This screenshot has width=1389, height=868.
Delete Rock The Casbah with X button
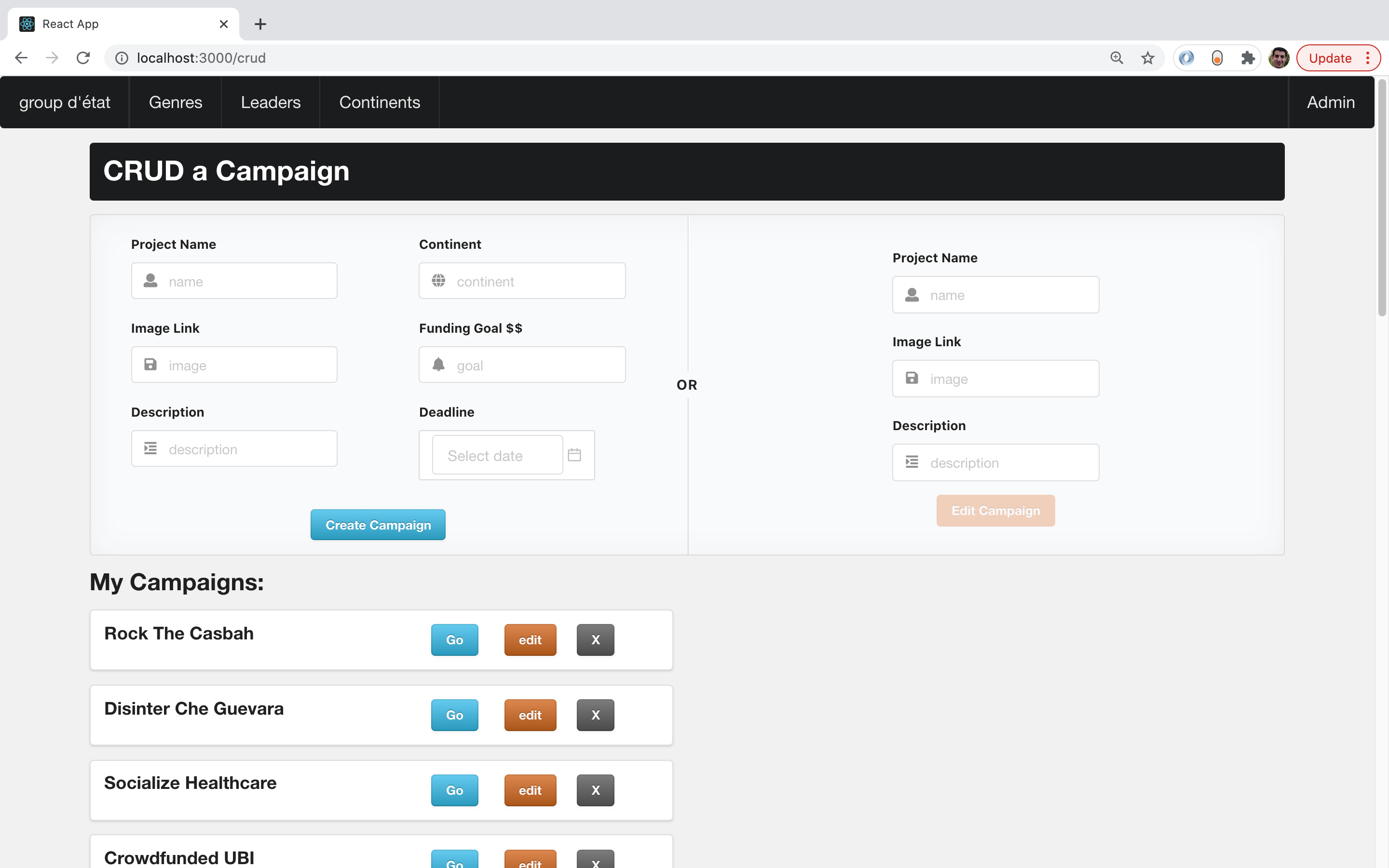coord(595,639)
